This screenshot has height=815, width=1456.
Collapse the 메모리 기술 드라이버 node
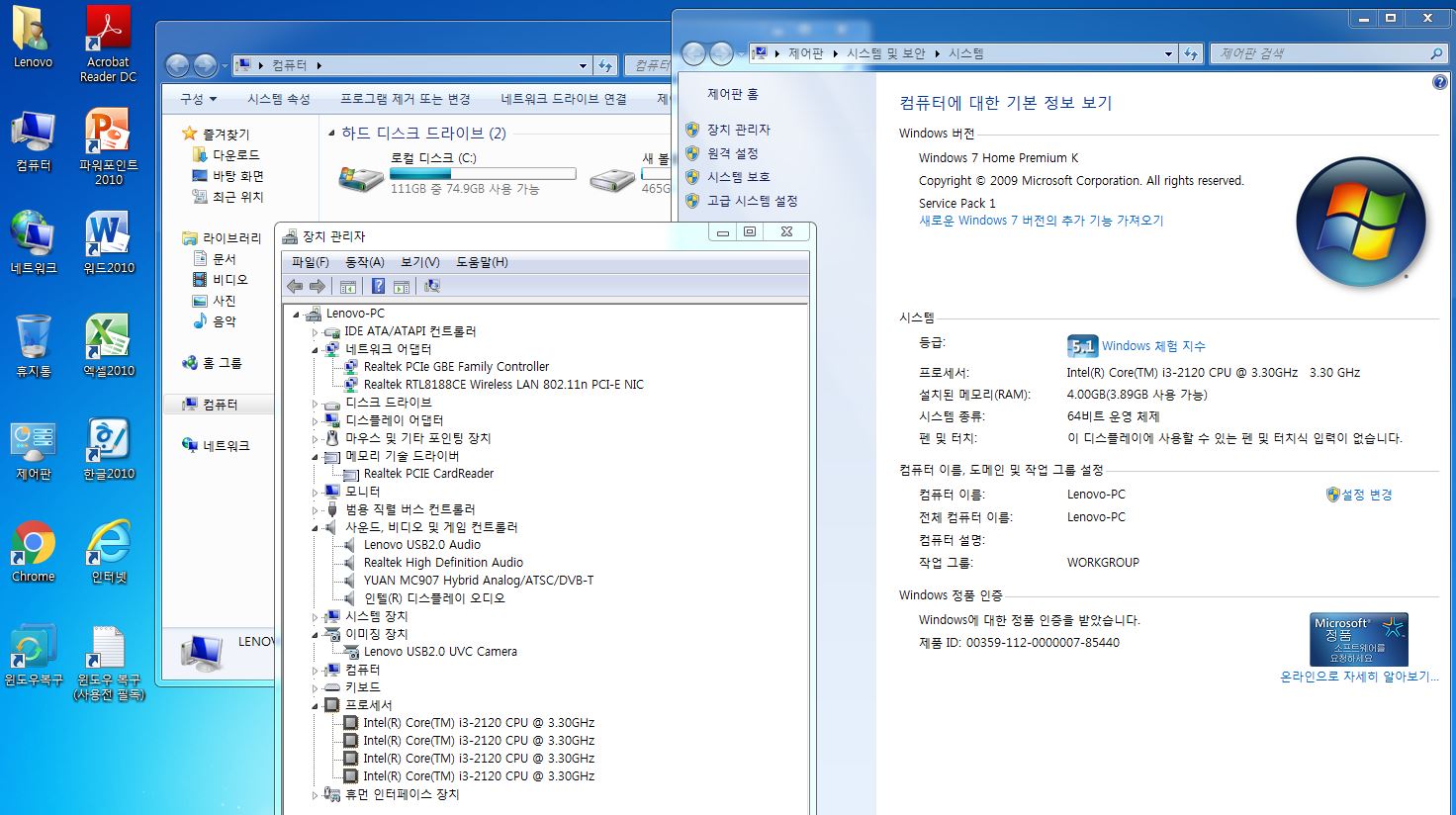[x=316, y=457]
